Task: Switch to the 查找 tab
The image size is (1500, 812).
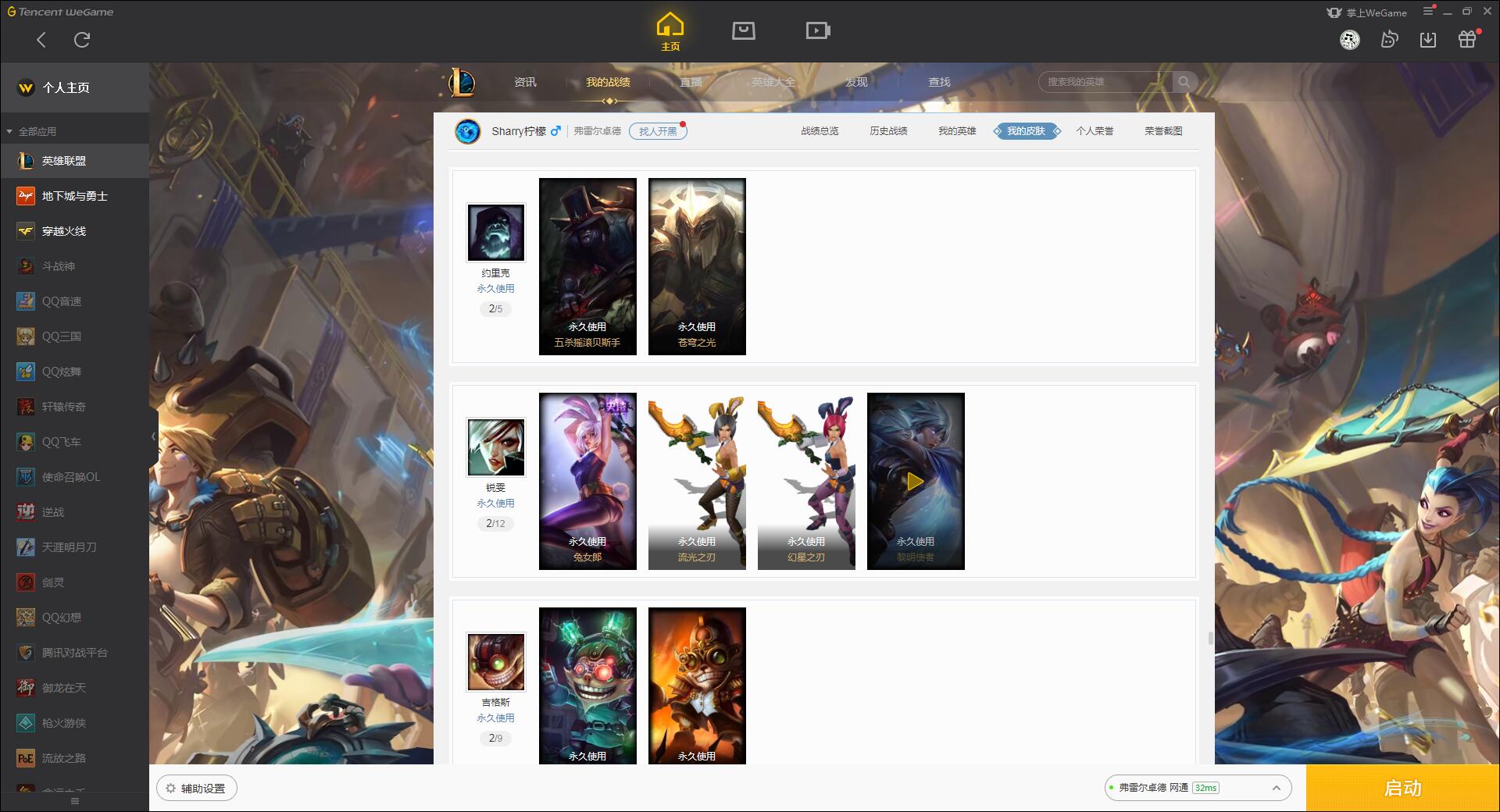Action: tap(939, 82)
